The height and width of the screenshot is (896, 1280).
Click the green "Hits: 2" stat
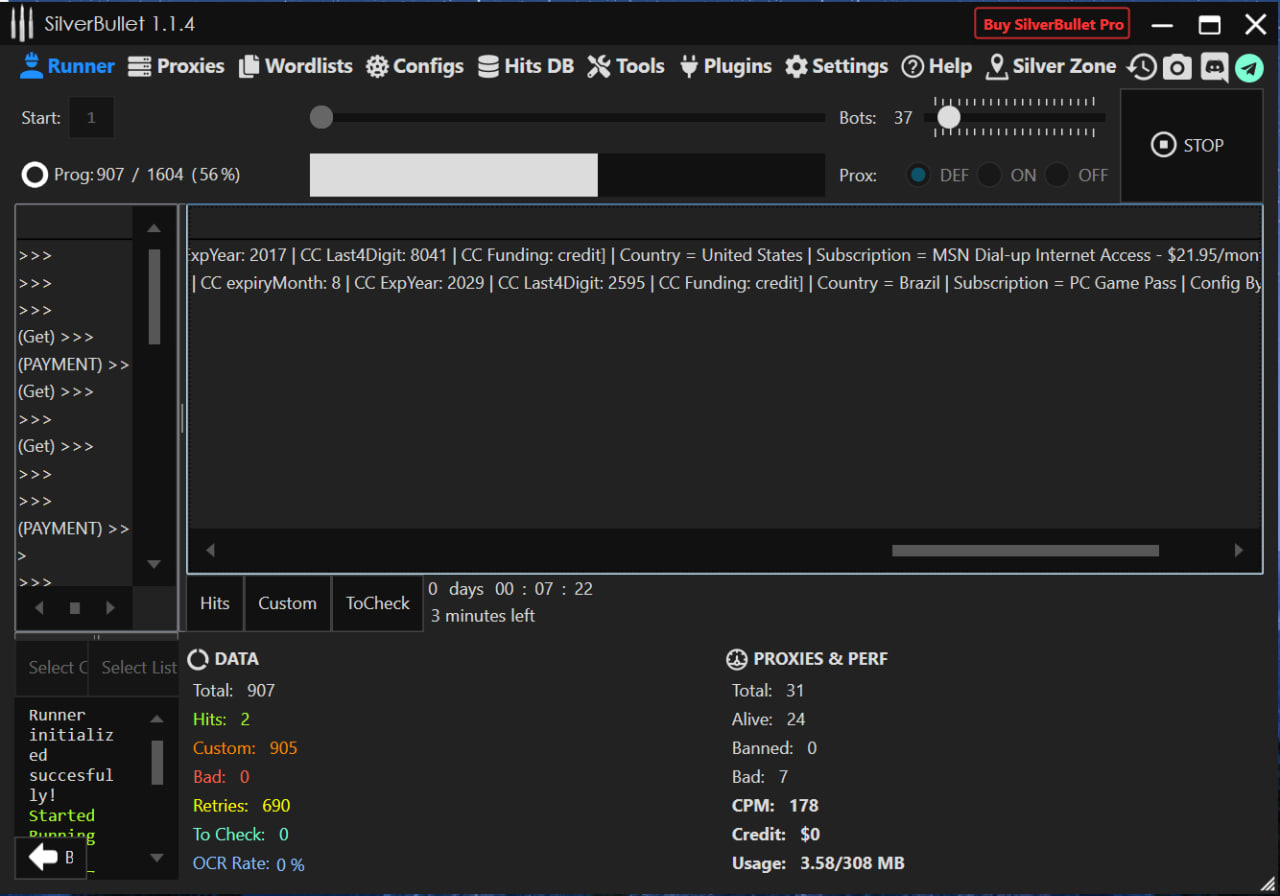coord(222,719)
